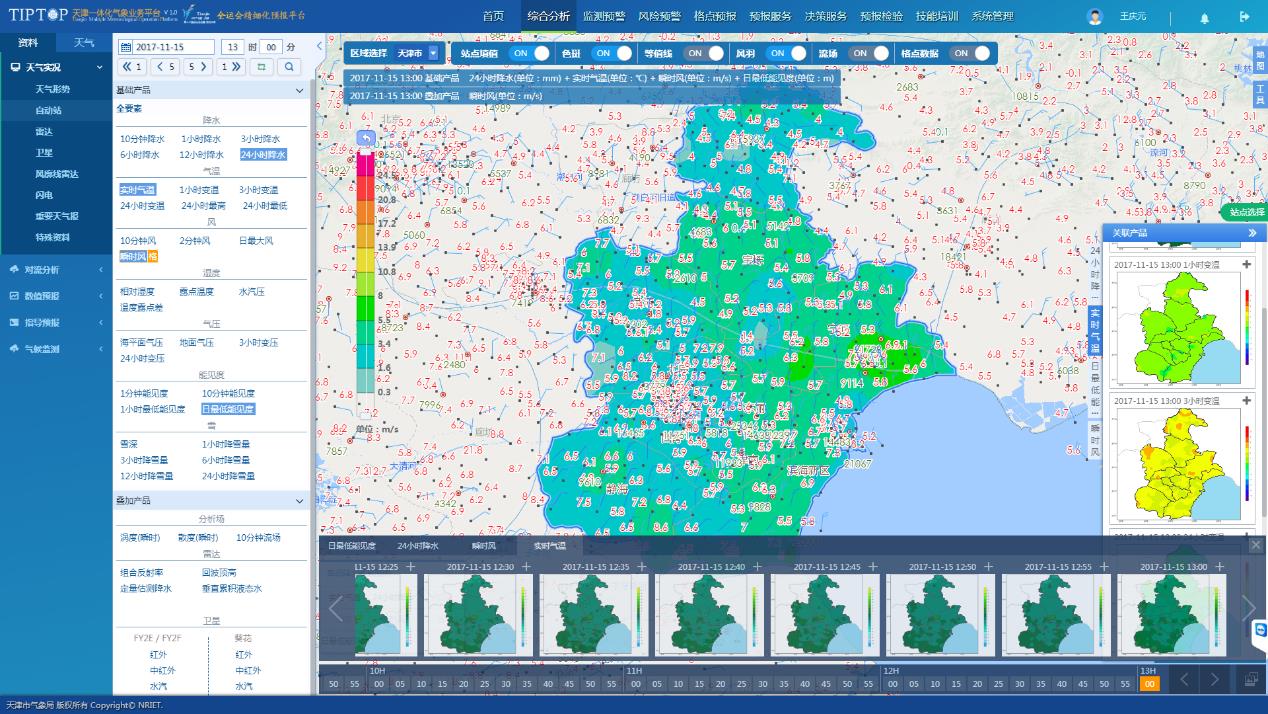Click the green refresh icon in time controls
1268x714 pixels.
click(260, 67)
